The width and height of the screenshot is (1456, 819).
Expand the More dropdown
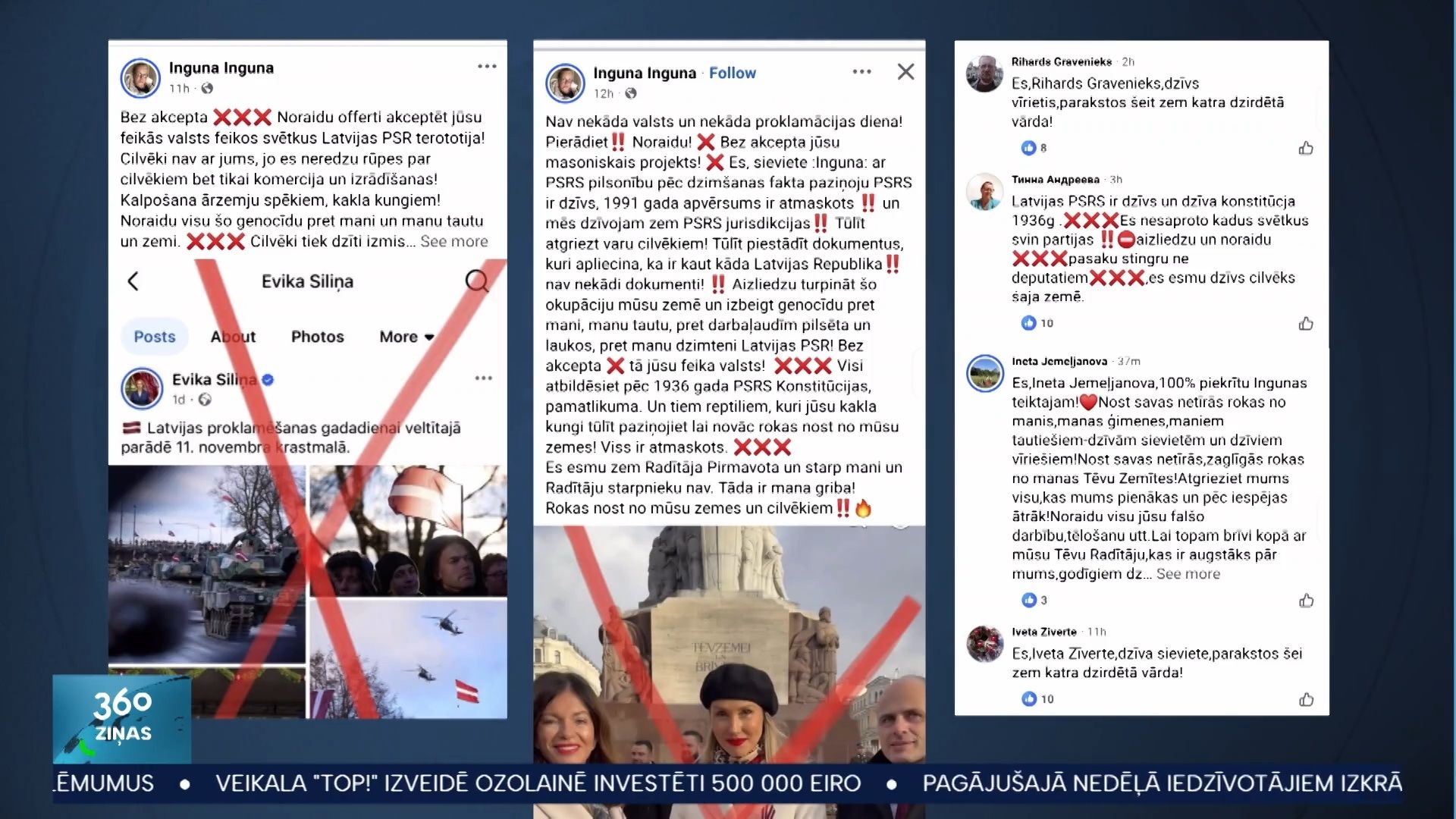pyautogui.click(x=406, y=337)
